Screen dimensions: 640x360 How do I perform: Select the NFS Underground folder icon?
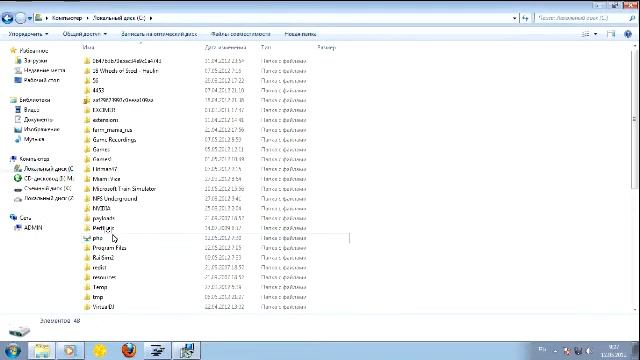(x=87, y=198)
